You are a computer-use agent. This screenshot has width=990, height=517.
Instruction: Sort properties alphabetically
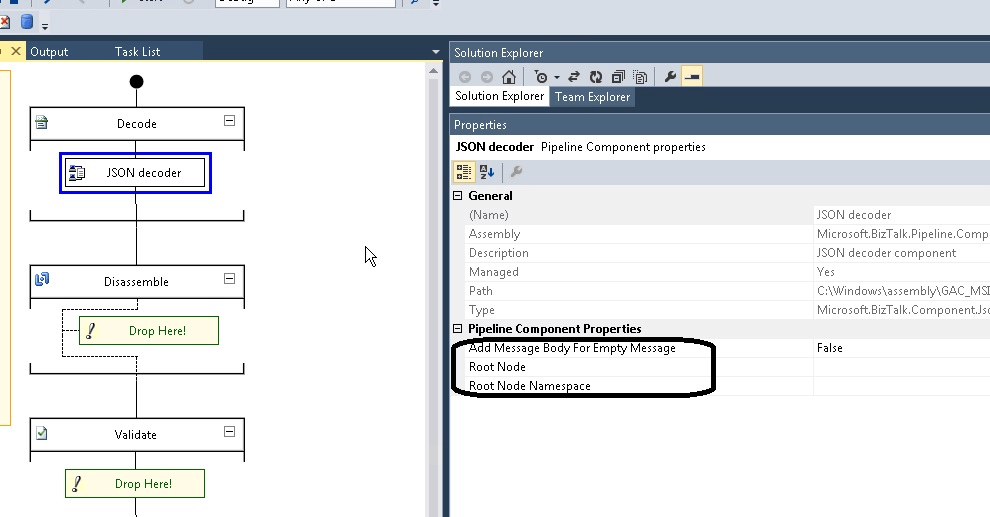click(x=487, y=172)
